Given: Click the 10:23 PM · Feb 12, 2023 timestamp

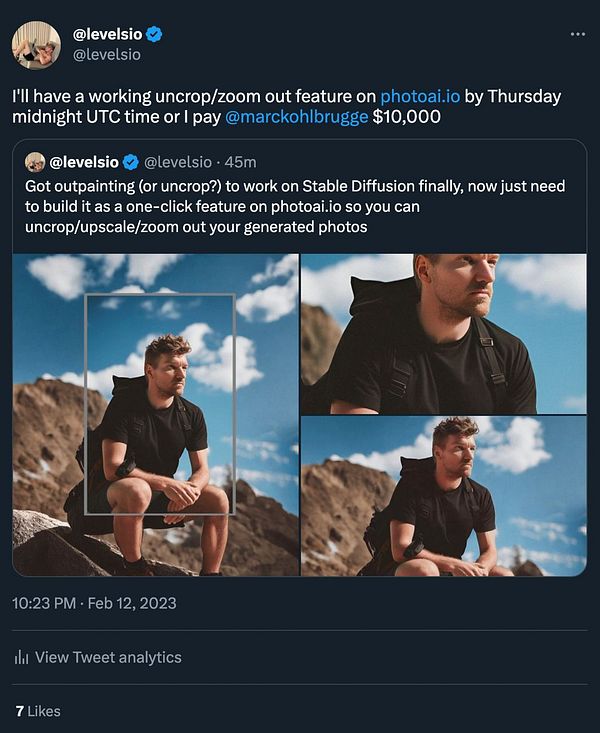Looking at the screenshot, I should tap(95, 603).
